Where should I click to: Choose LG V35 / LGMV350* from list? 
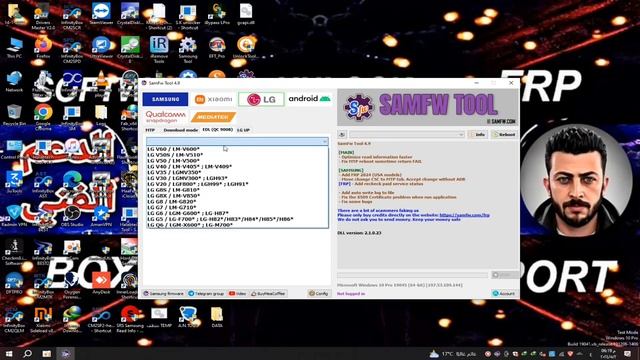coord(237,172)
